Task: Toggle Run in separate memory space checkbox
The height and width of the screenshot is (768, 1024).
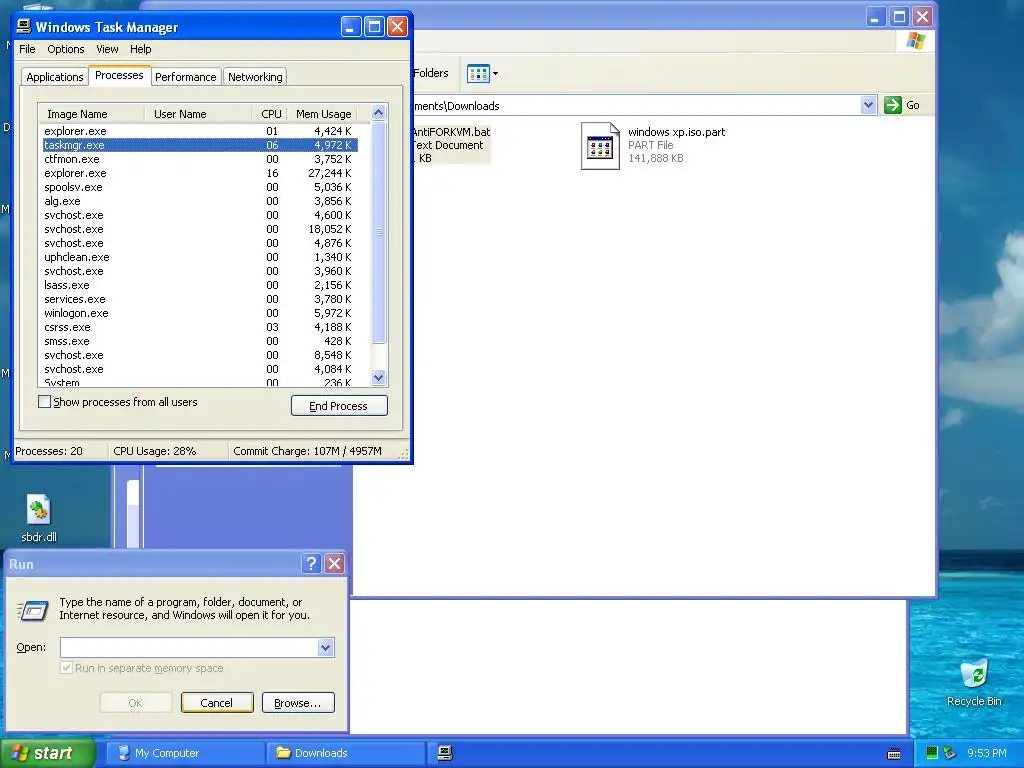Action: click(x=66, y=667)
